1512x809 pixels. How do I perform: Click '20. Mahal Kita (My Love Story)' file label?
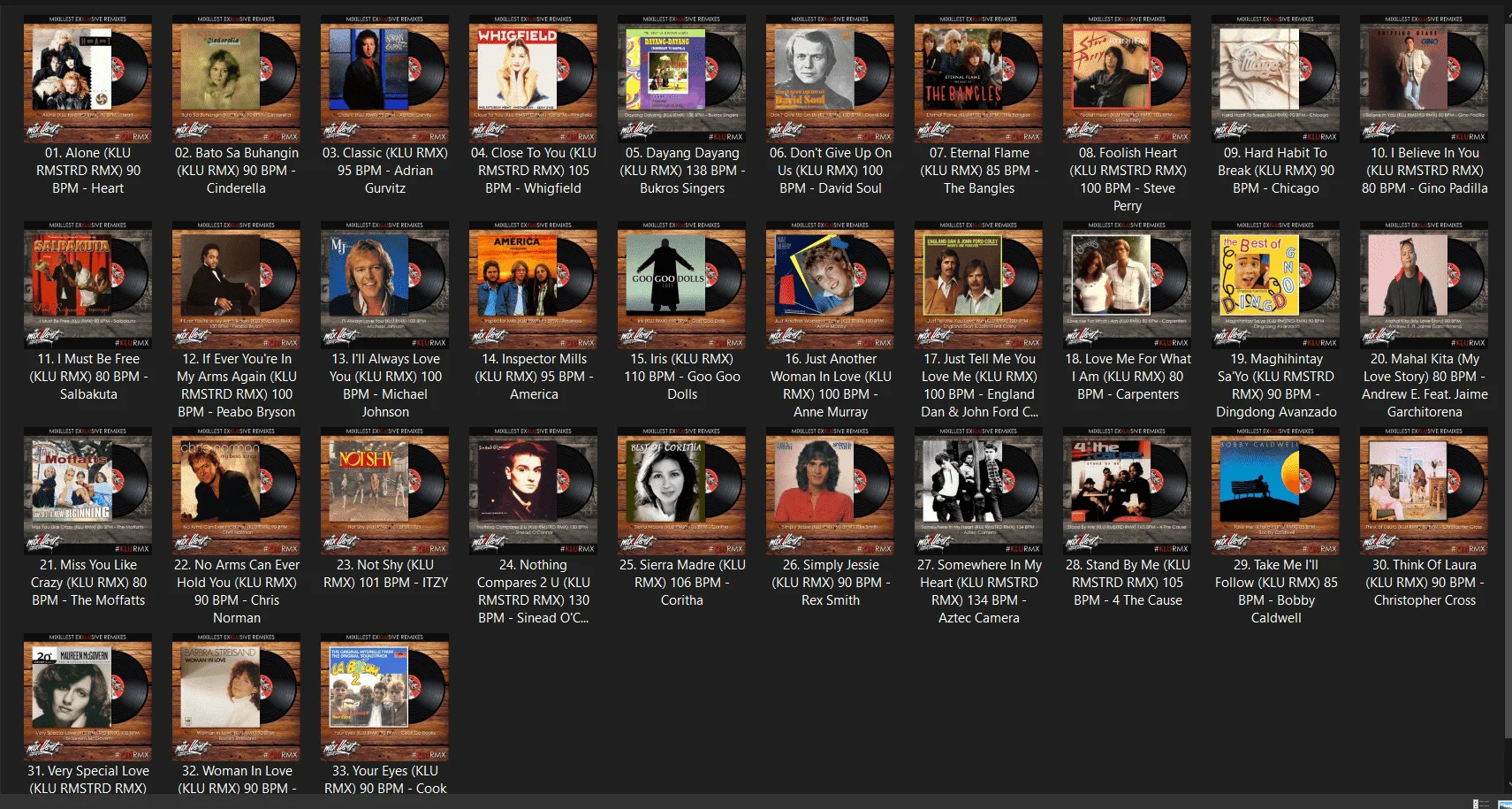pyautogui.click(x=1425, y=385)
